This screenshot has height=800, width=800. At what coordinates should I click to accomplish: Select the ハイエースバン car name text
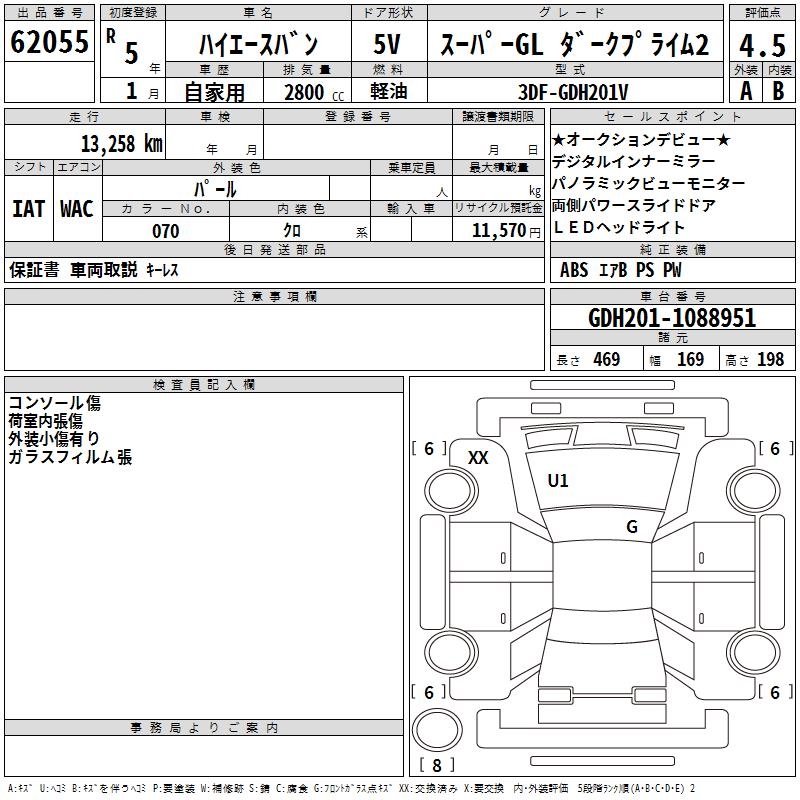pyautogui.click(x=259, y=45)
